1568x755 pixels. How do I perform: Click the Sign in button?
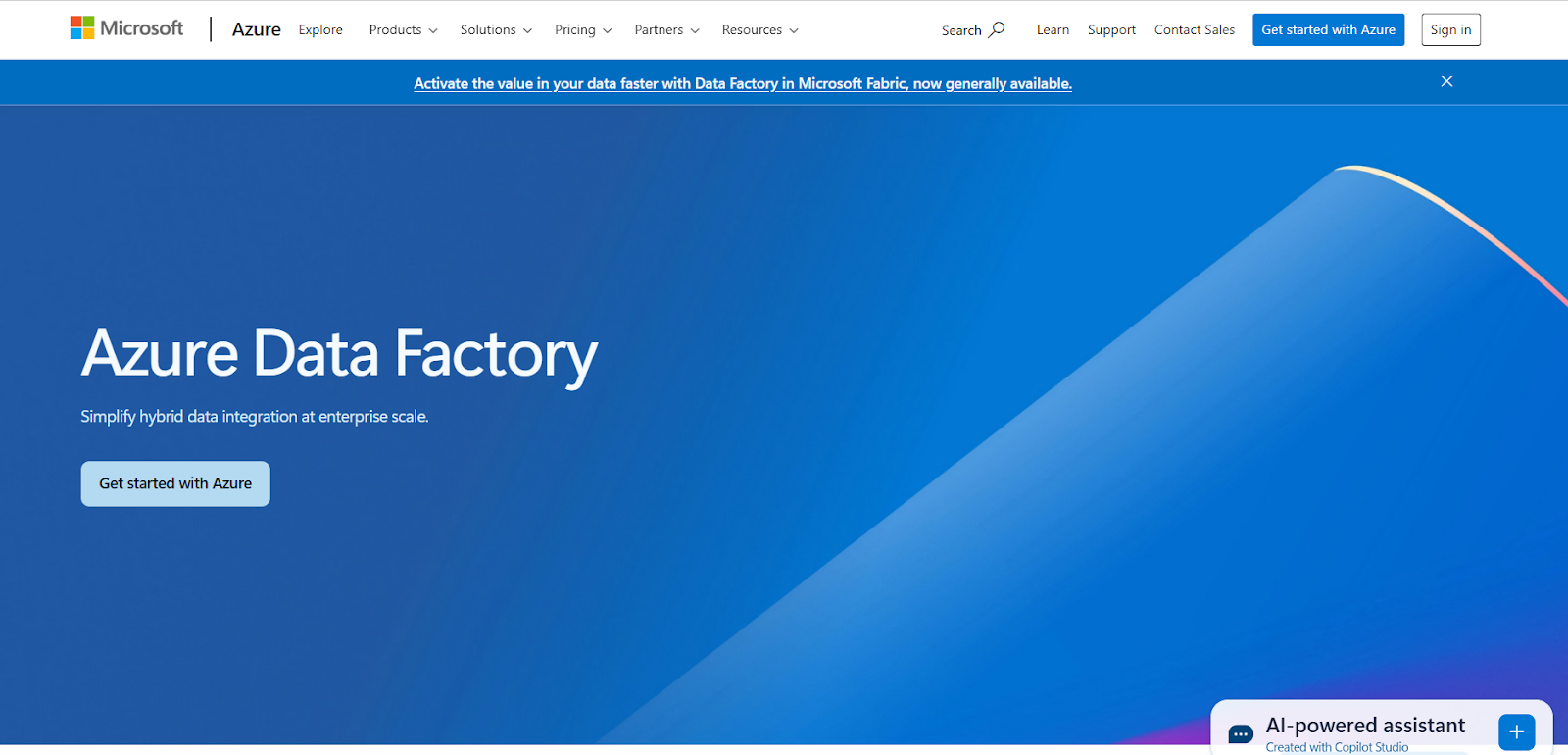click(x=1450, y=29)
